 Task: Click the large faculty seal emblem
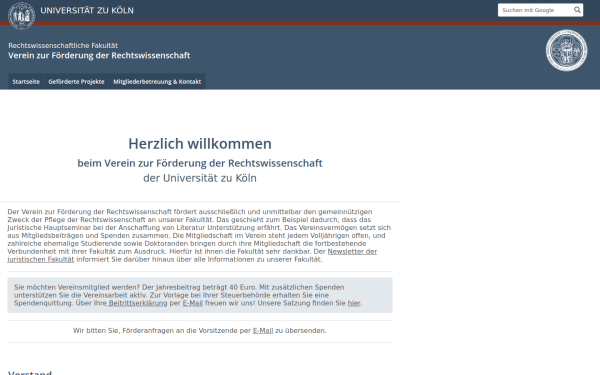click(x=566, y=50)
